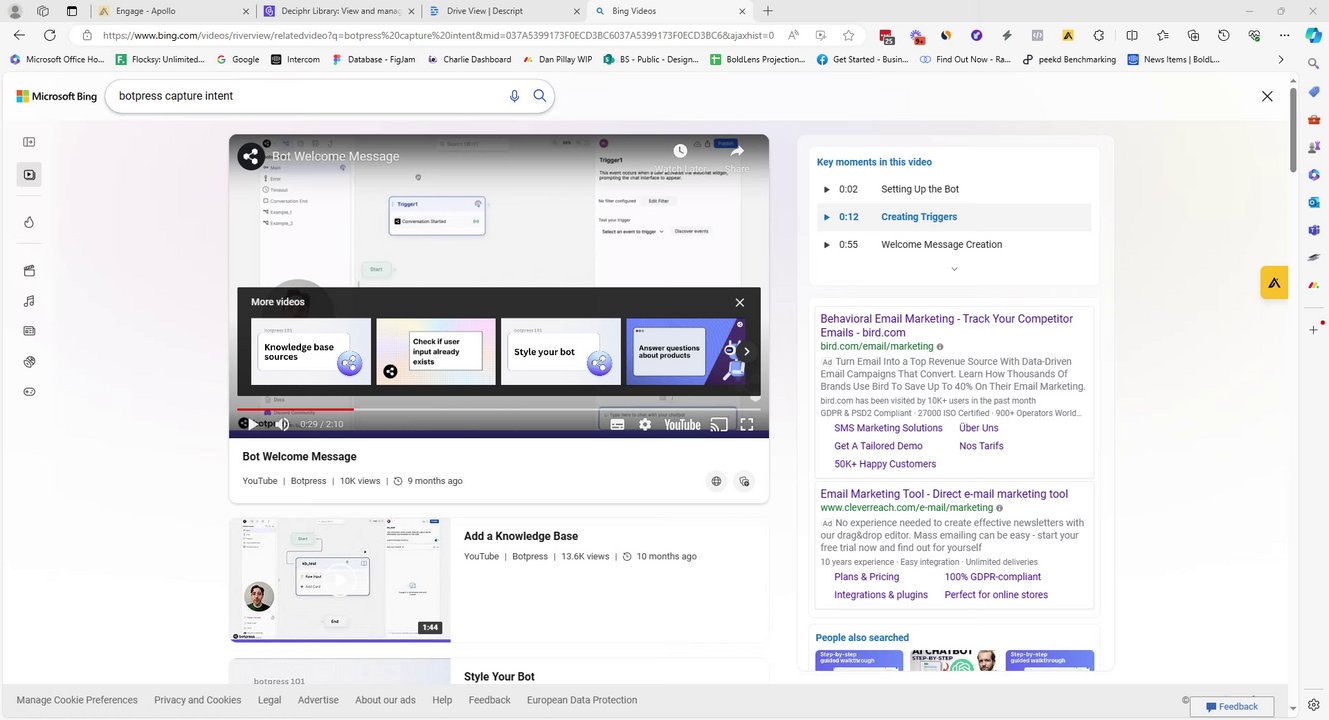The image size is (1329, 720).
Task: Play the Bot Welcome Message video
Action: (251, 424)
